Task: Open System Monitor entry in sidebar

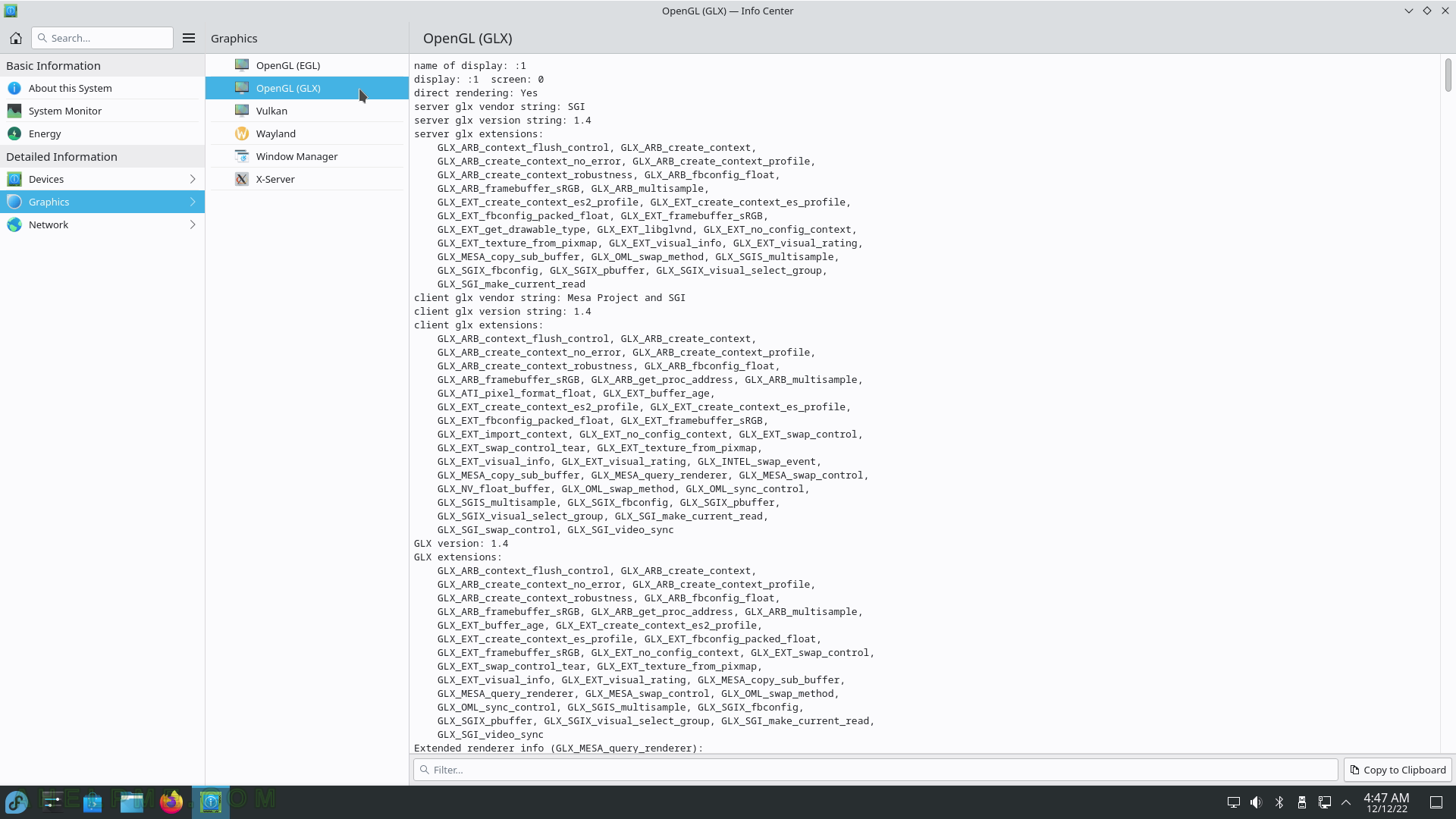Action: click(102, 111)
